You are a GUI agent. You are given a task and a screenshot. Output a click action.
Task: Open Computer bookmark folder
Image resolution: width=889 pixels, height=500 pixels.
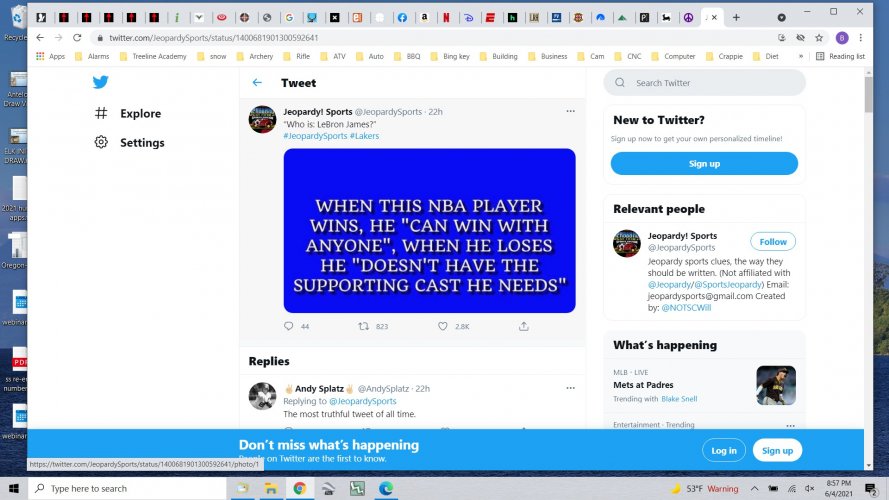click(x=674, y=56)
